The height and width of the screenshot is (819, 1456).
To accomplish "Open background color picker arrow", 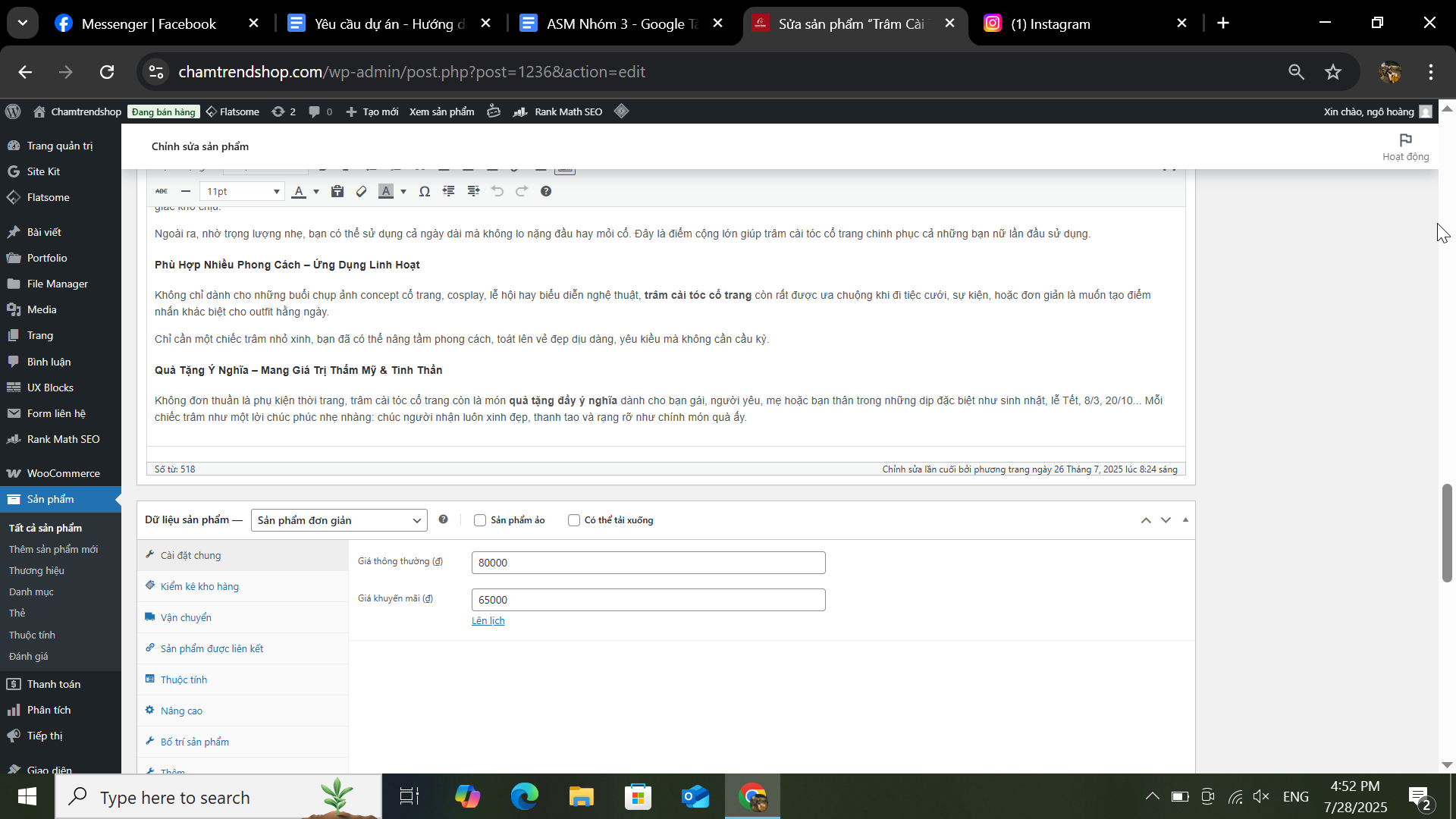I will 403,191.
